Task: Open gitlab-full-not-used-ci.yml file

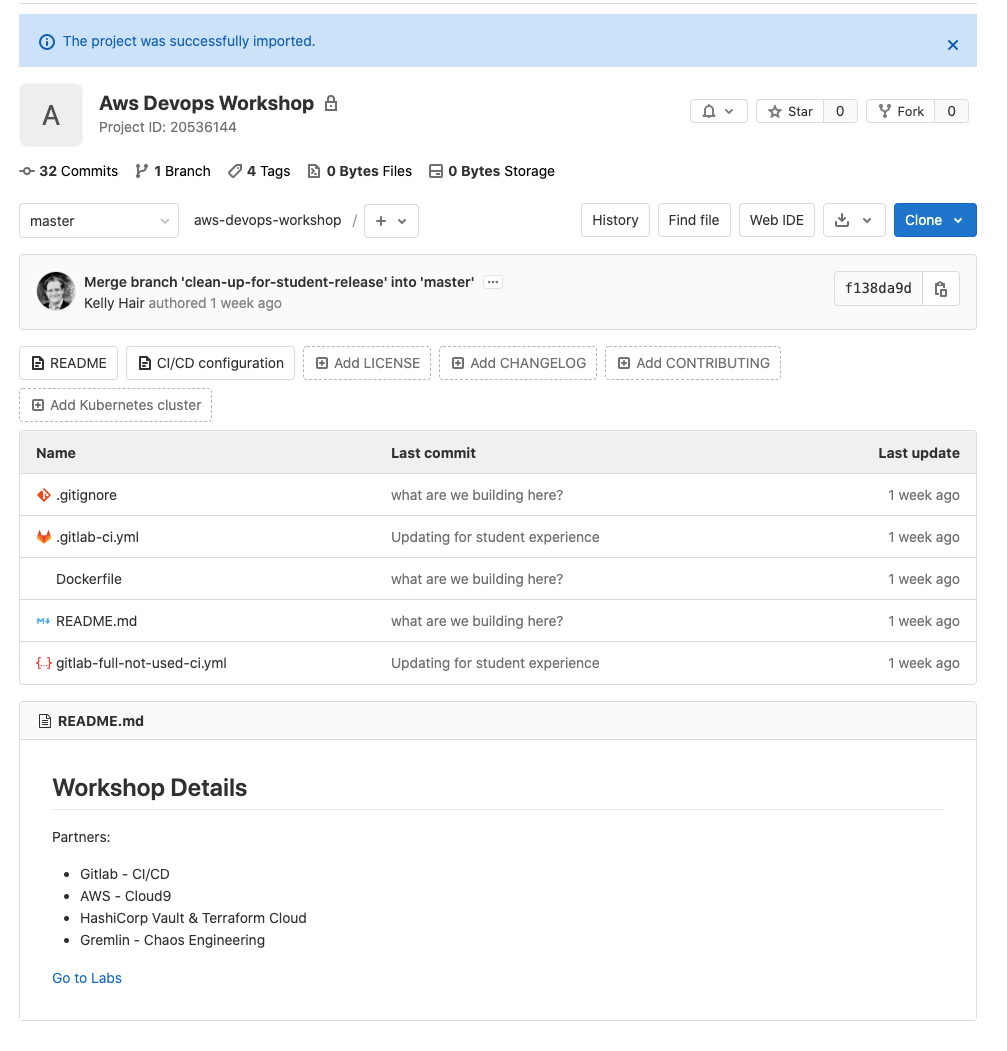Action: point(141,663)
